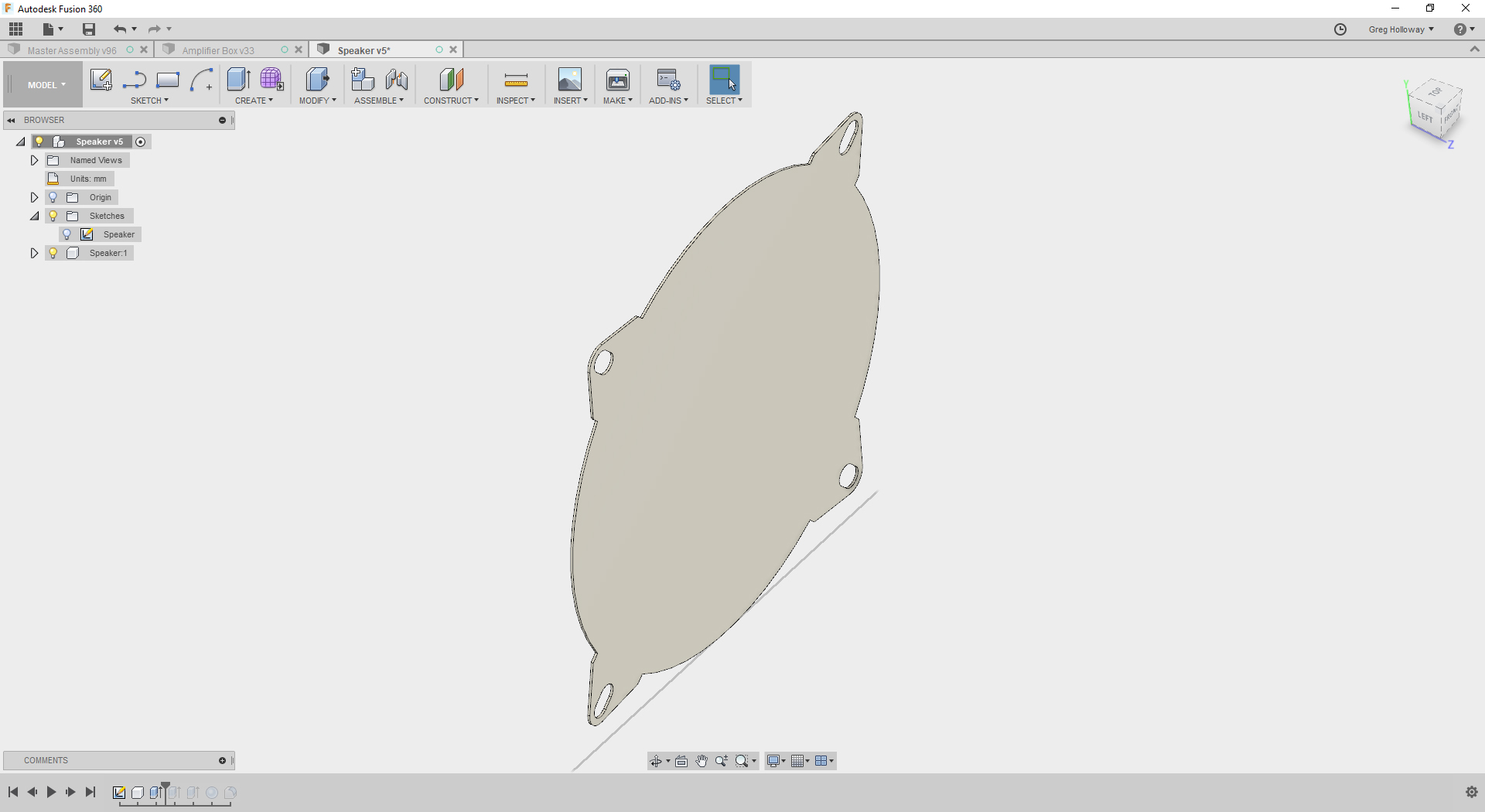This screenshot has width=1485, height=812.
Task: Undo the last action
Action: click(x=120, y=29)
